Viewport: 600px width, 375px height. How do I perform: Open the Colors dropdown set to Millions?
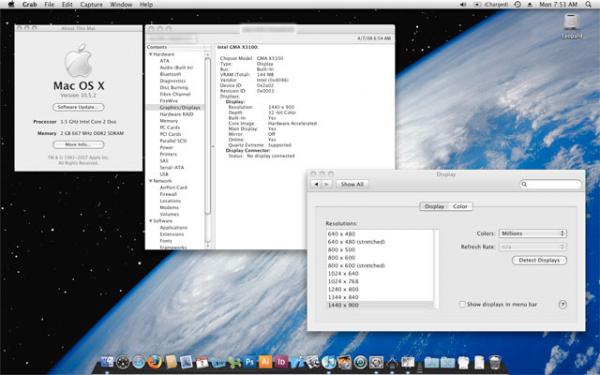tap(532, 233)
